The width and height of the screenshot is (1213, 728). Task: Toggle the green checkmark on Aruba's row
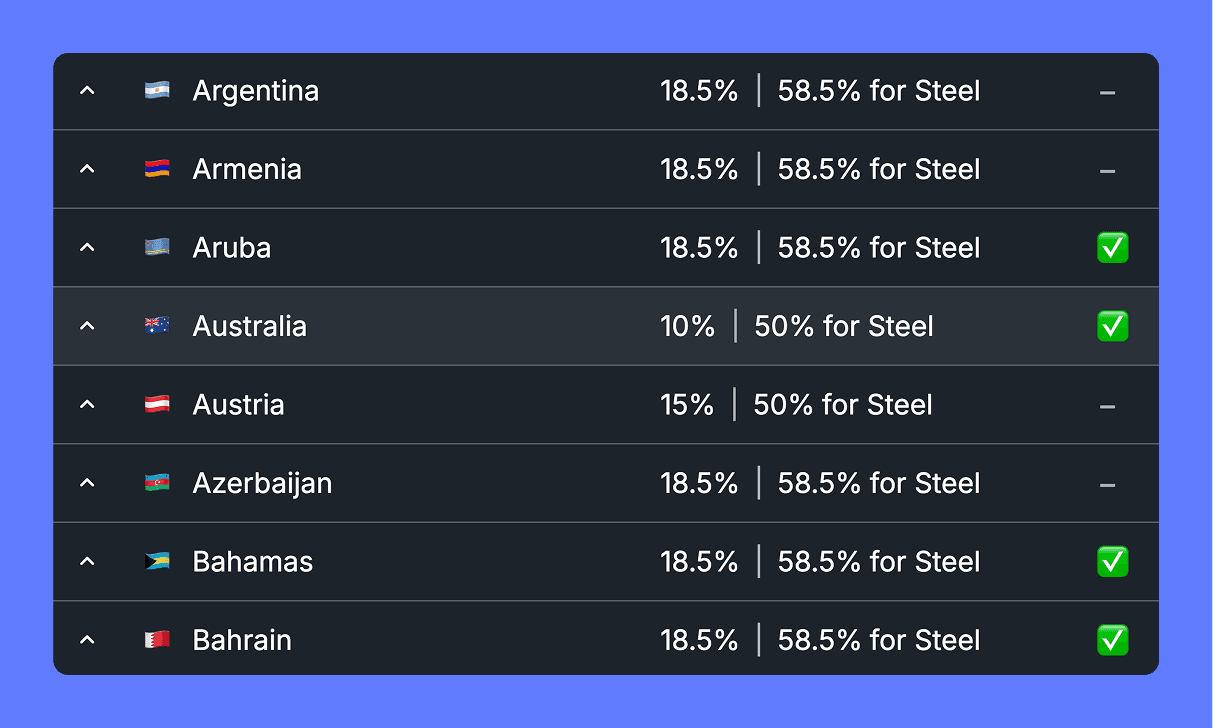coord(1113,248)
